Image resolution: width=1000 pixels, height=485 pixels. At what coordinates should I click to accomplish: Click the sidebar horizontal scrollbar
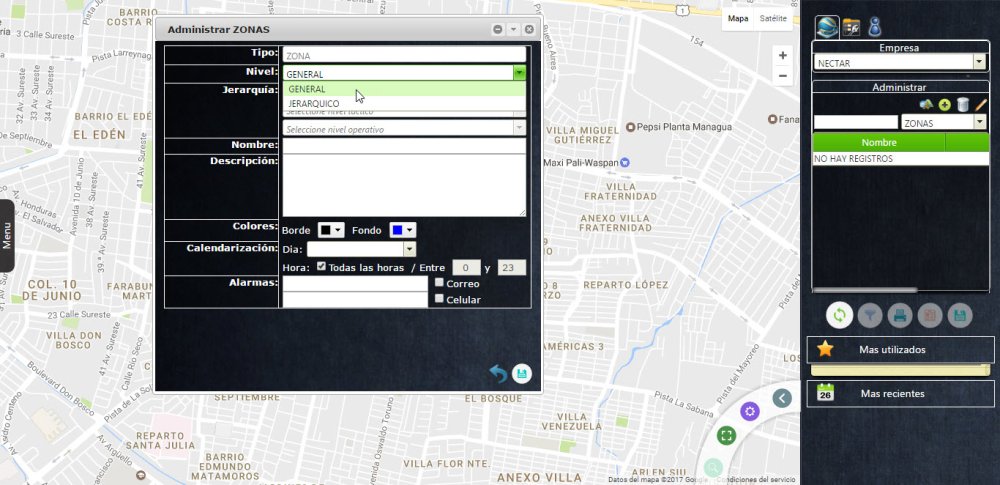point(865,290)
